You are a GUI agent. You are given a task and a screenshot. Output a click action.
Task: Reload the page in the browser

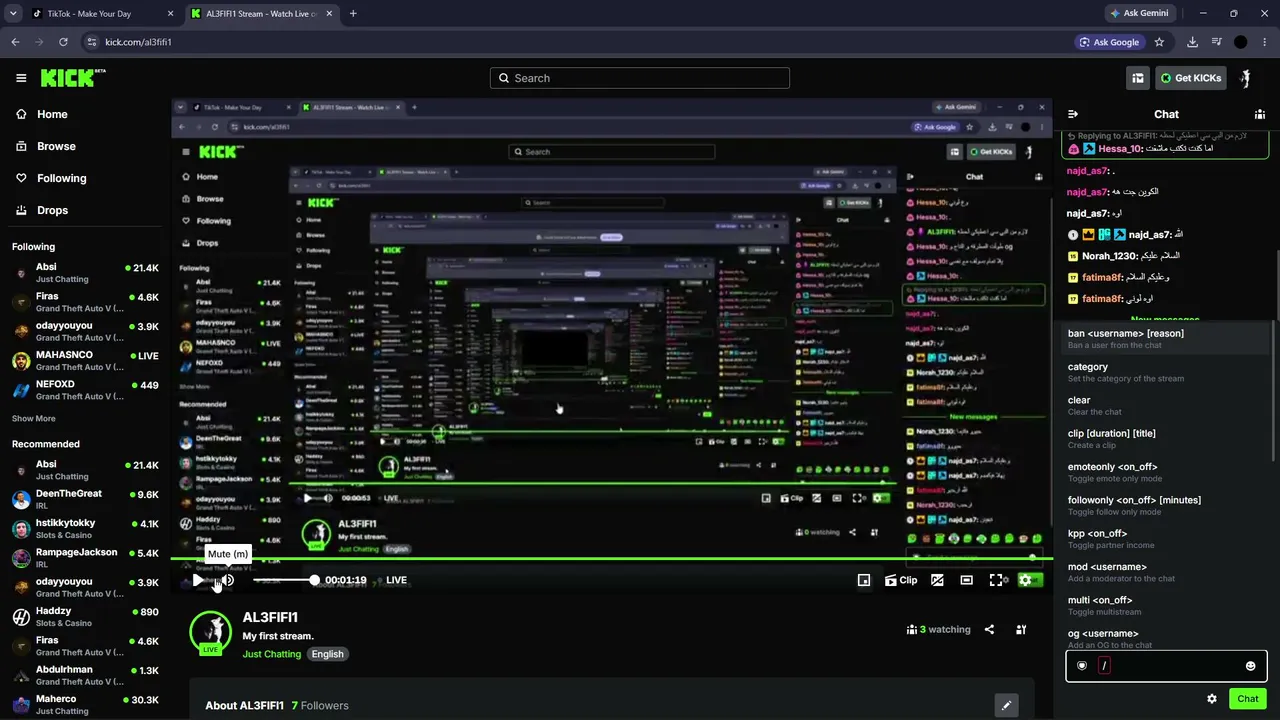[63, 42]
